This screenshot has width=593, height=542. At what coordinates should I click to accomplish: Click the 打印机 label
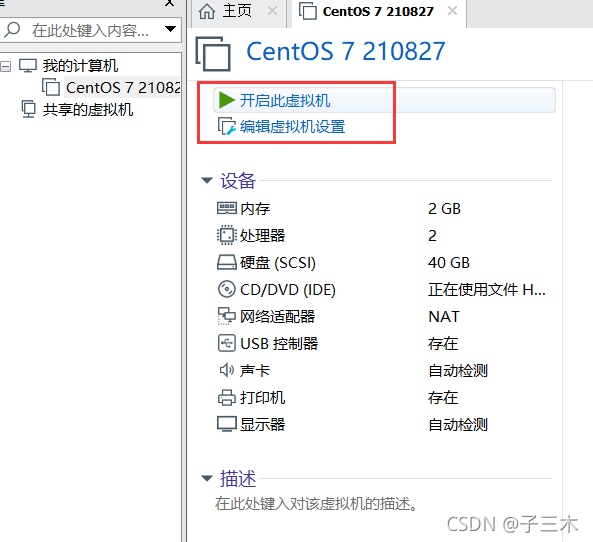(x=262, y=398)
